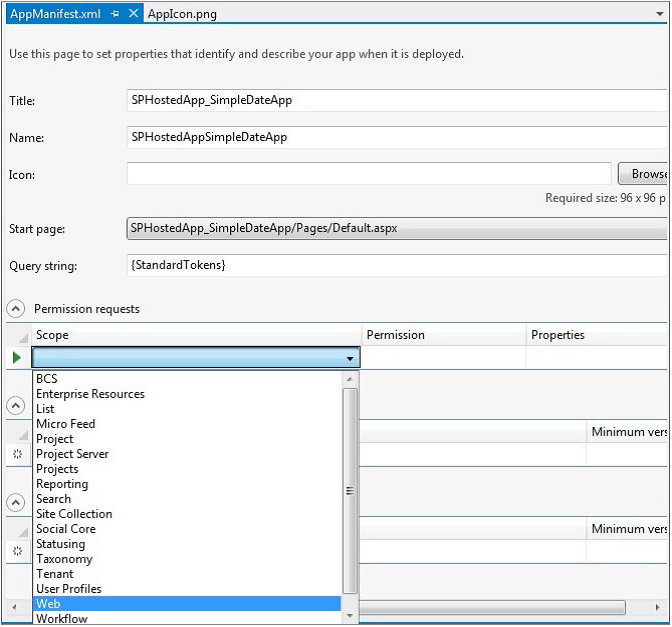Choose User Profiles scope option

click(187, 589)
